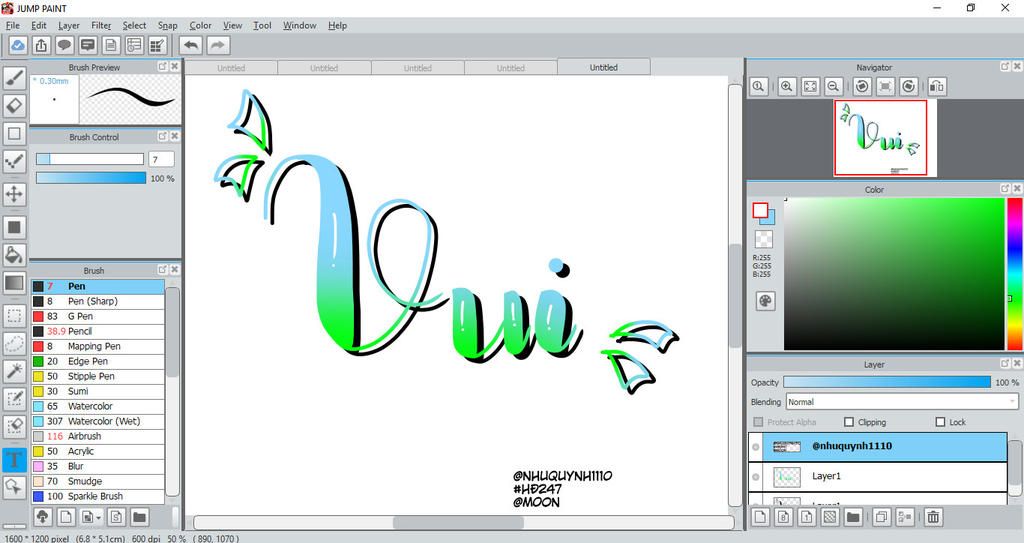Switch to the first Untitled tab
Image resolution: width=1024 pixels, height=543 pixels.
(x=231, y=67)
